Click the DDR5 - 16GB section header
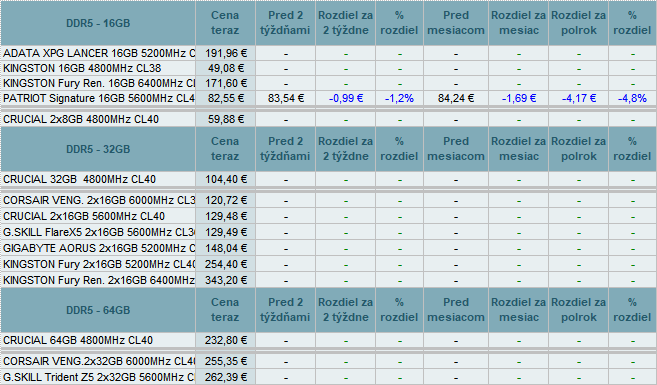 point(98,23)
